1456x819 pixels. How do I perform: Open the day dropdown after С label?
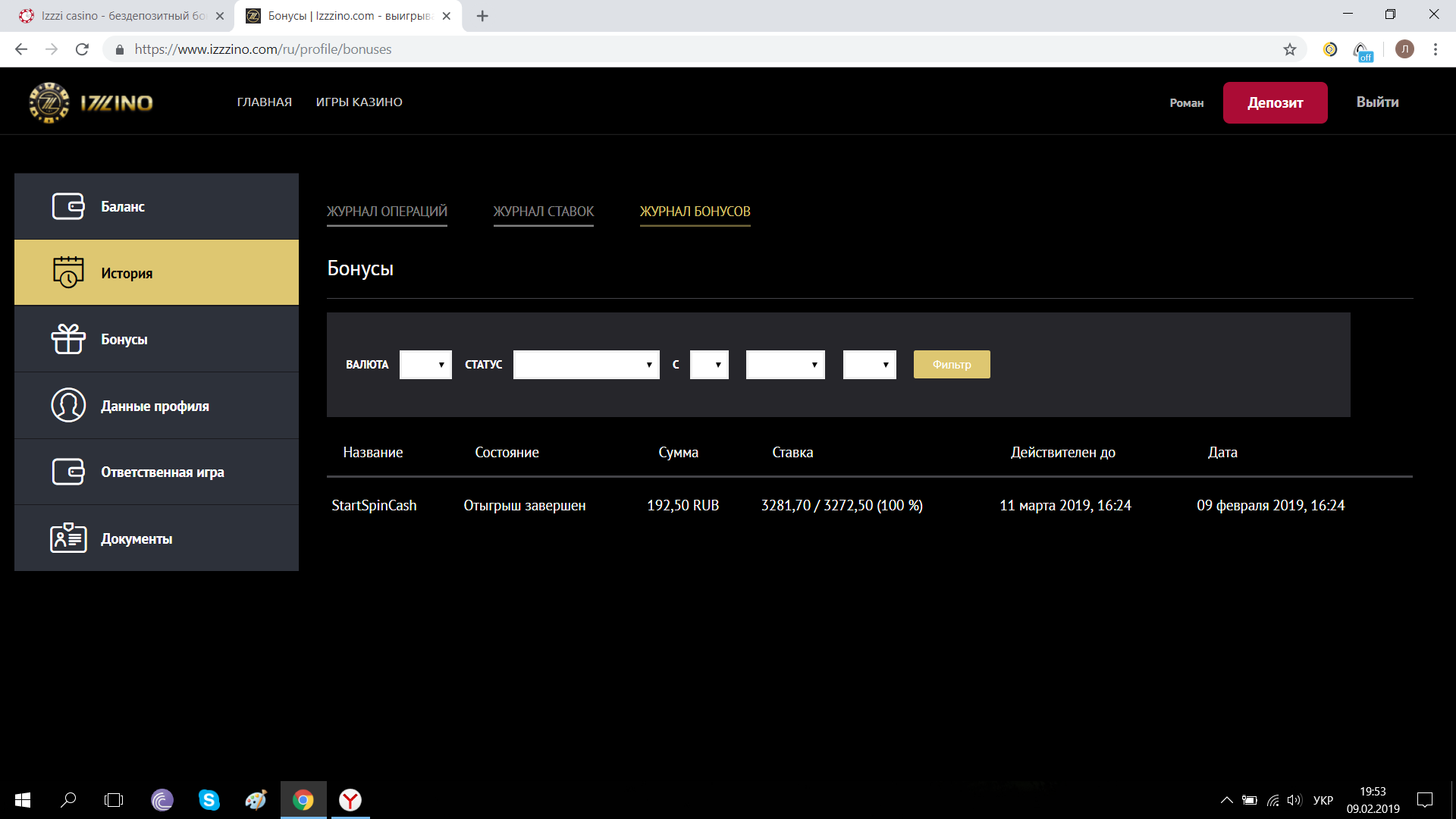(x=709, y=365)
